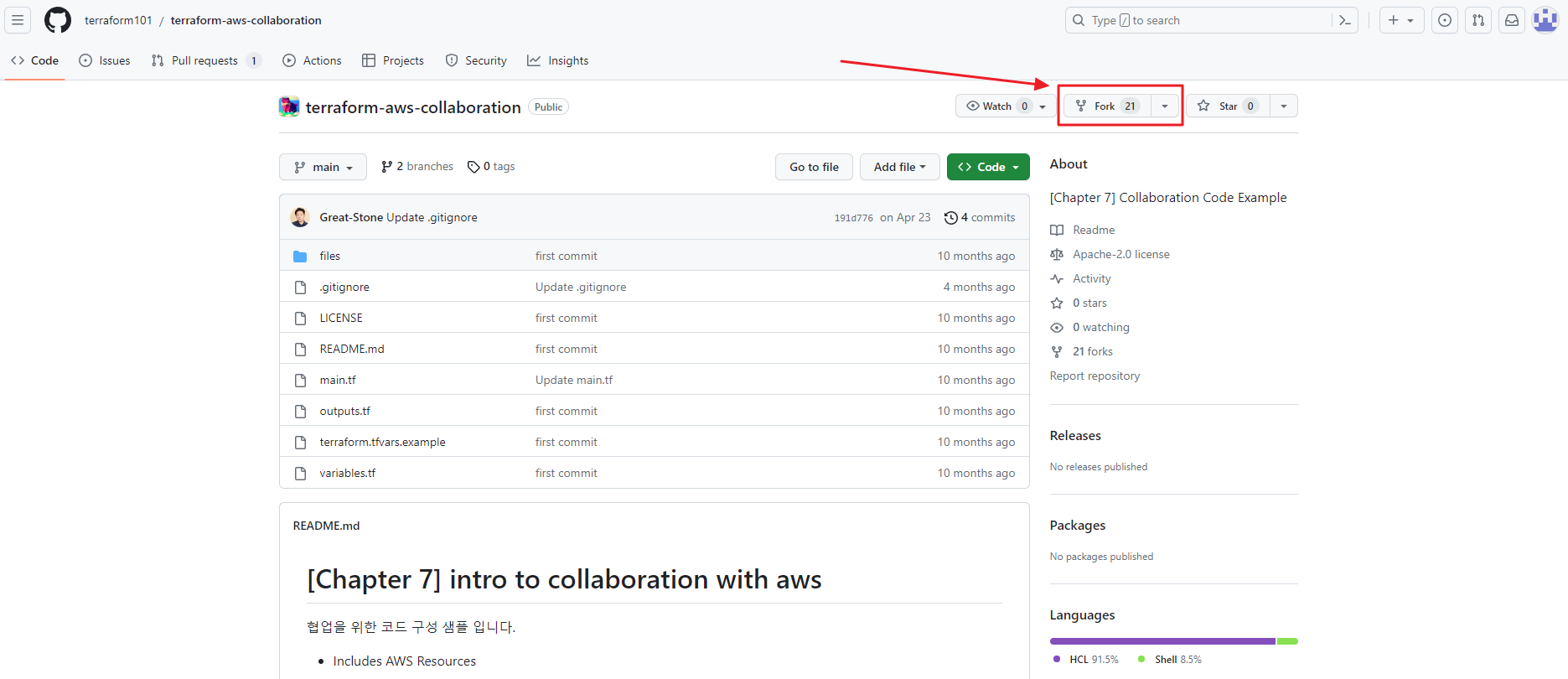Click the plus create-new icon

1393,20
